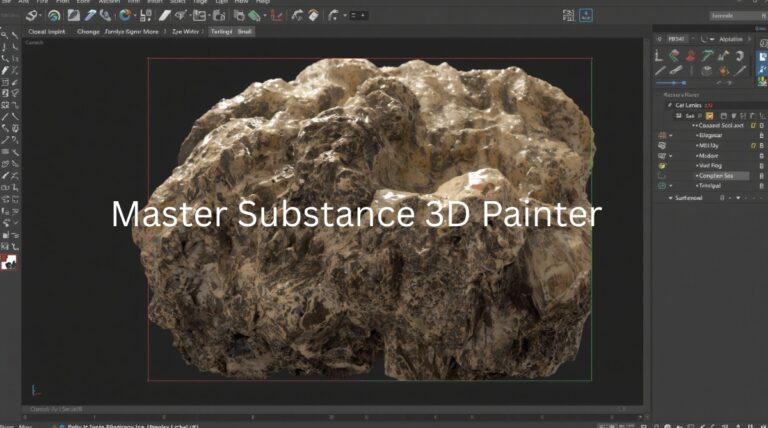This screenshot has height=428, width=768.
Task: Click the stacked layers icon beside MIl Lly layer
Action: pos(662,145)
